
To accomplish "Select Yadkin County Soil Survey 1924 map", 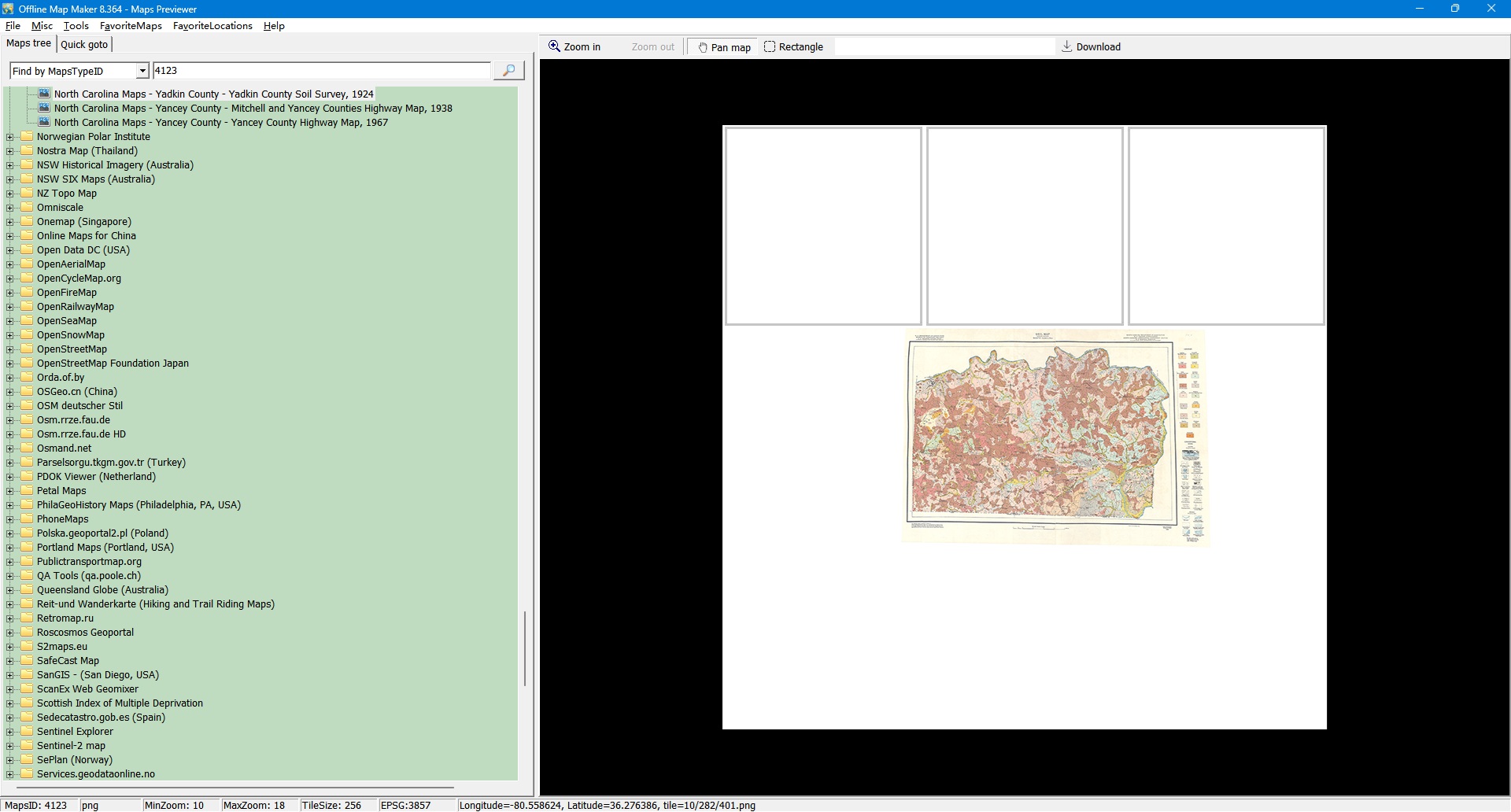I will coord(213,94).
